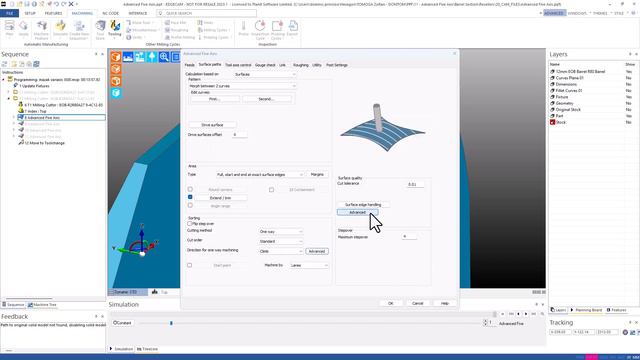The image size is (640, 360).
Task: Click the Surface edge handling button
Action: click(x=363, y=204)
